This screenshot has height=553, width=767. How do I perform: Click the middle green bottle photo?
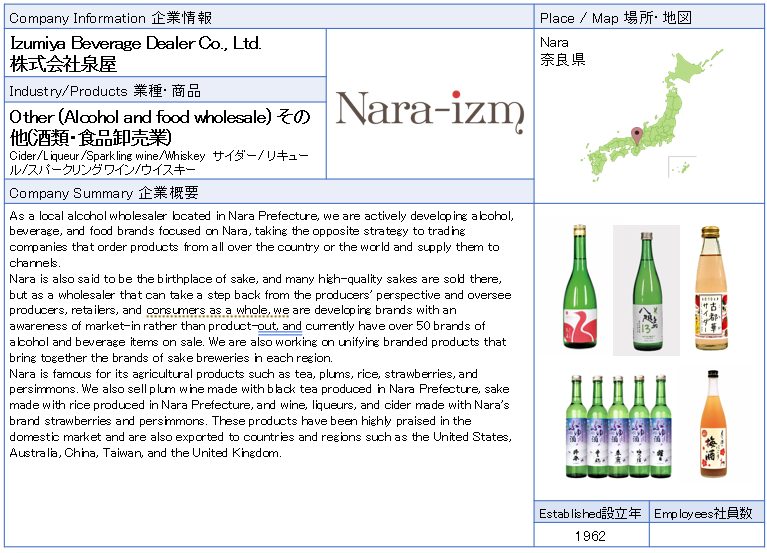tap(645, 289)
